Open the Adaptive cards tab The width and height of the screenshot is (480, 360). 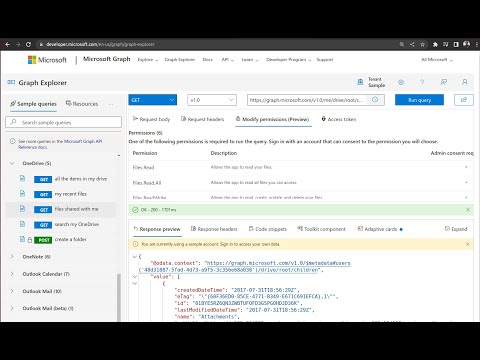380,229
